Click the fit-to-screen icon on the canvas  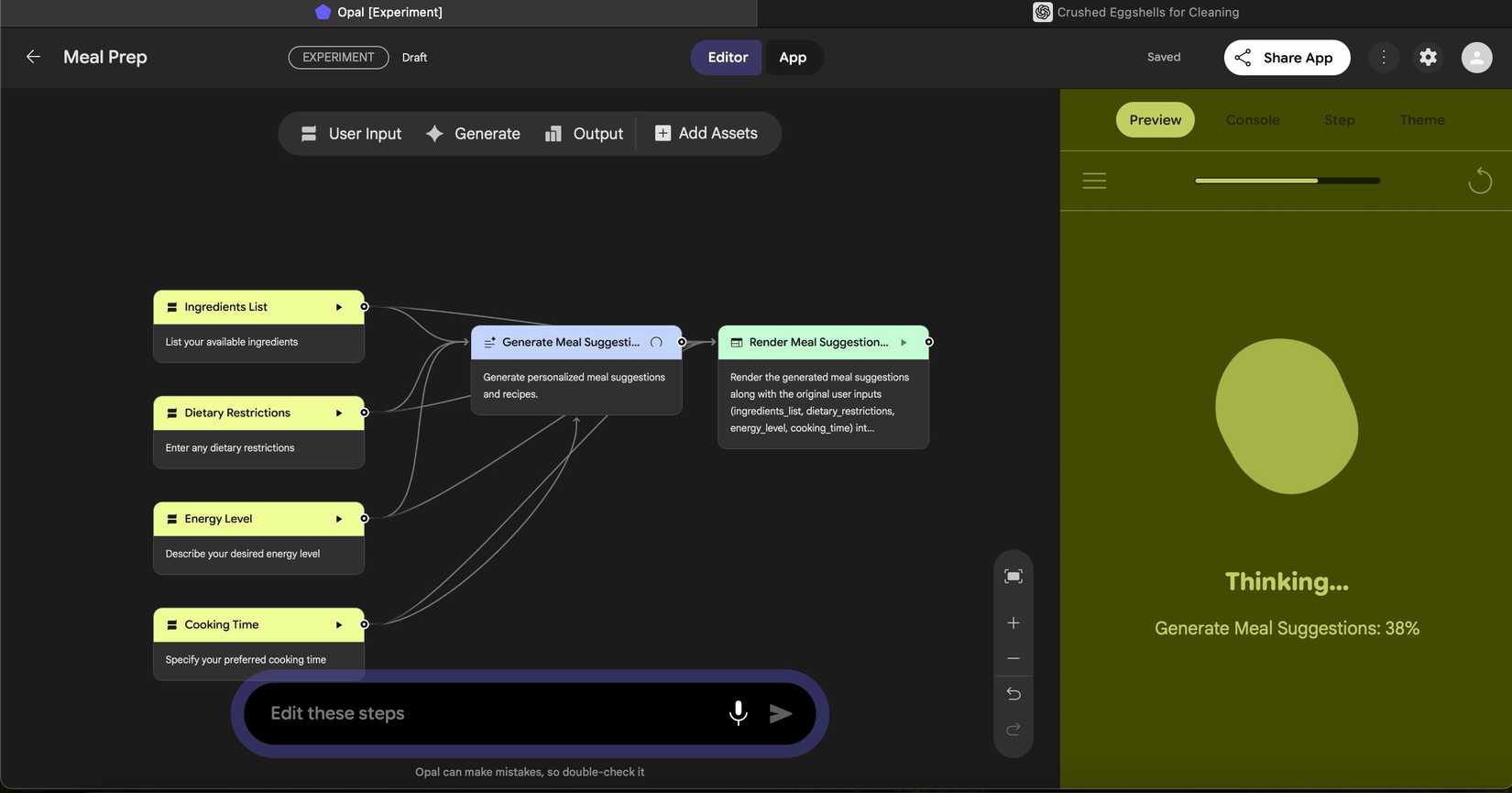pos(1013,577)
